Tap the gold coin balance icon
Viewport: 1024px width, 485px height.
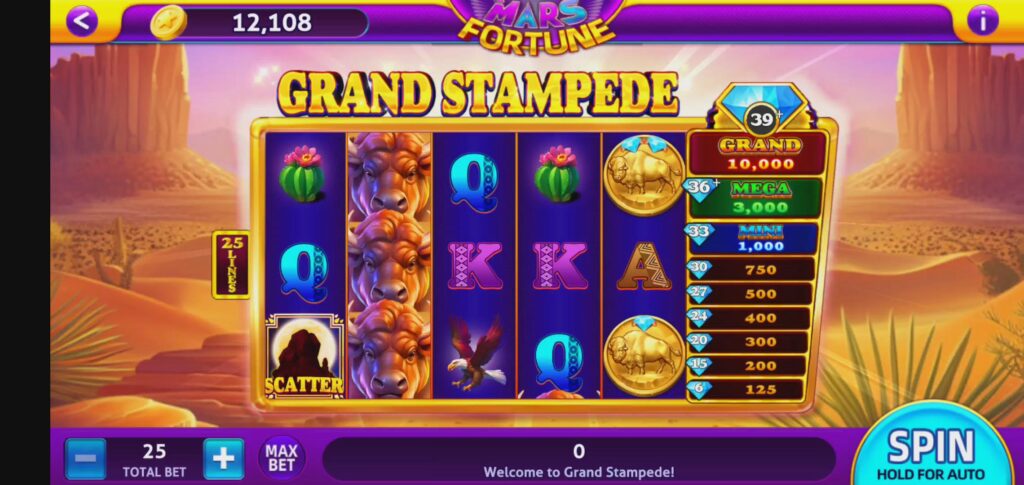pyautogui.click(x=168, y=23)
